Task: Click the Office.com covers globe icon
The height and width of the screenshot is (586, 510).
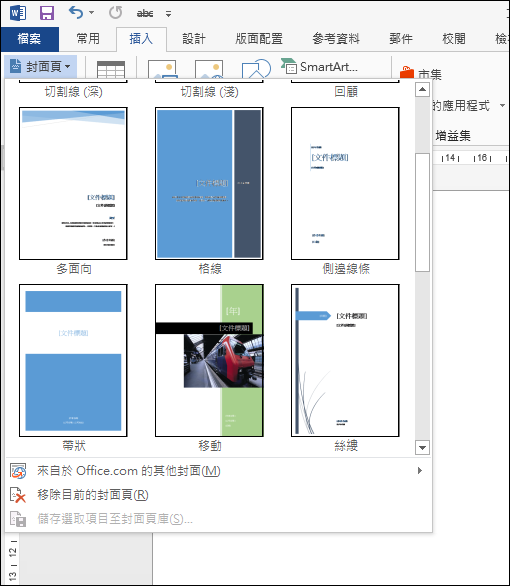Action: (18, 471)
